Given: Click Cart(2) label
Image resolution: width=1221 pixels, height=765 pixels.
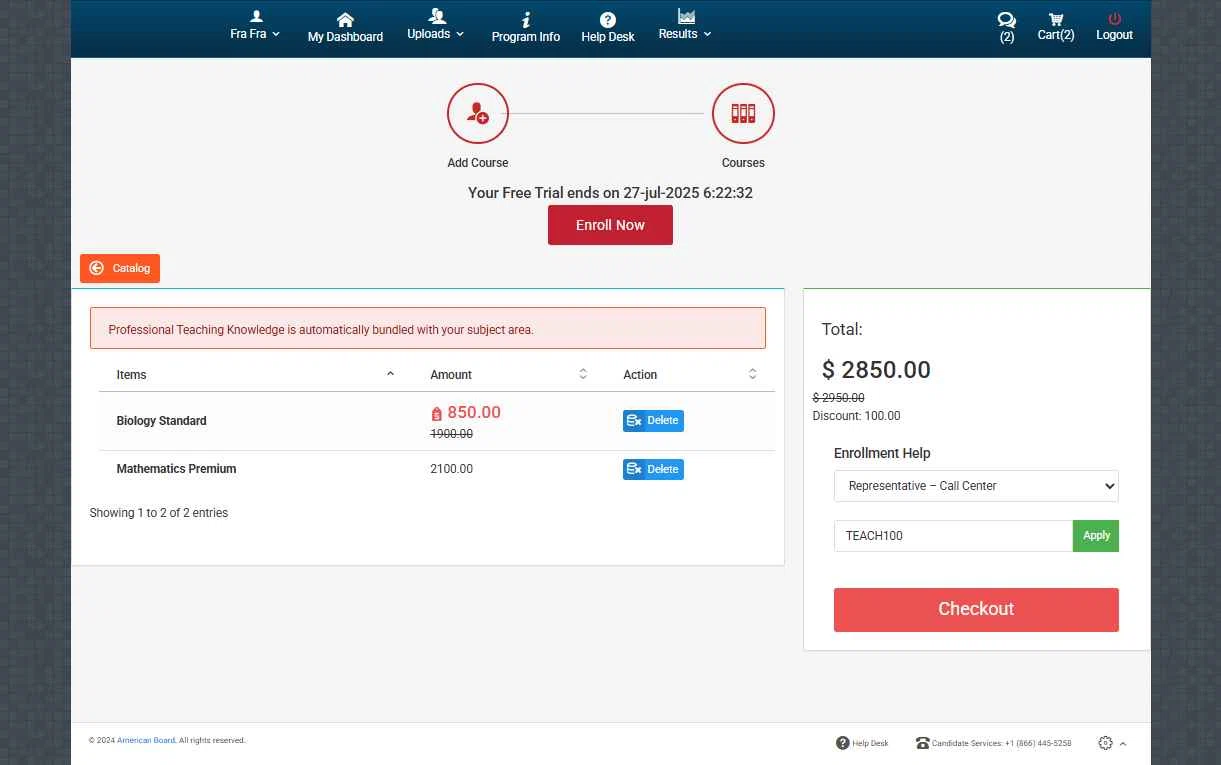Looking at the screenshot, I should click(x=1056, y=35).
